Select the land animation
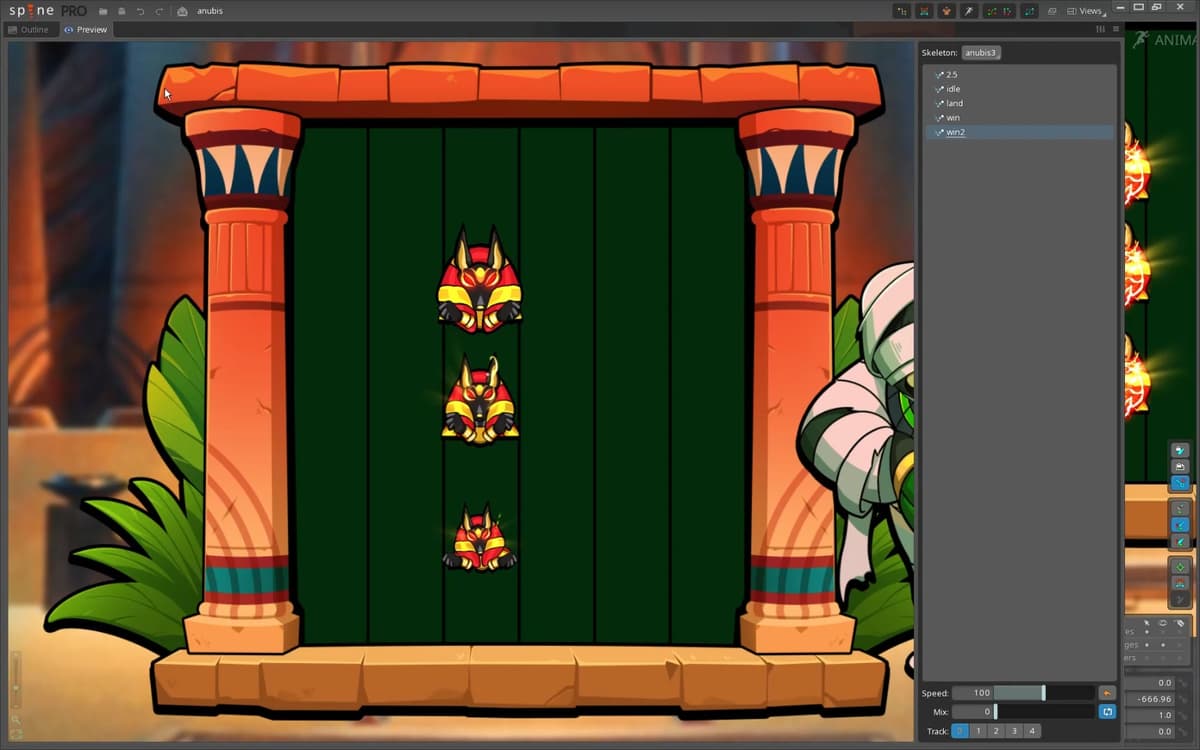 click(x=1018, y=103)
